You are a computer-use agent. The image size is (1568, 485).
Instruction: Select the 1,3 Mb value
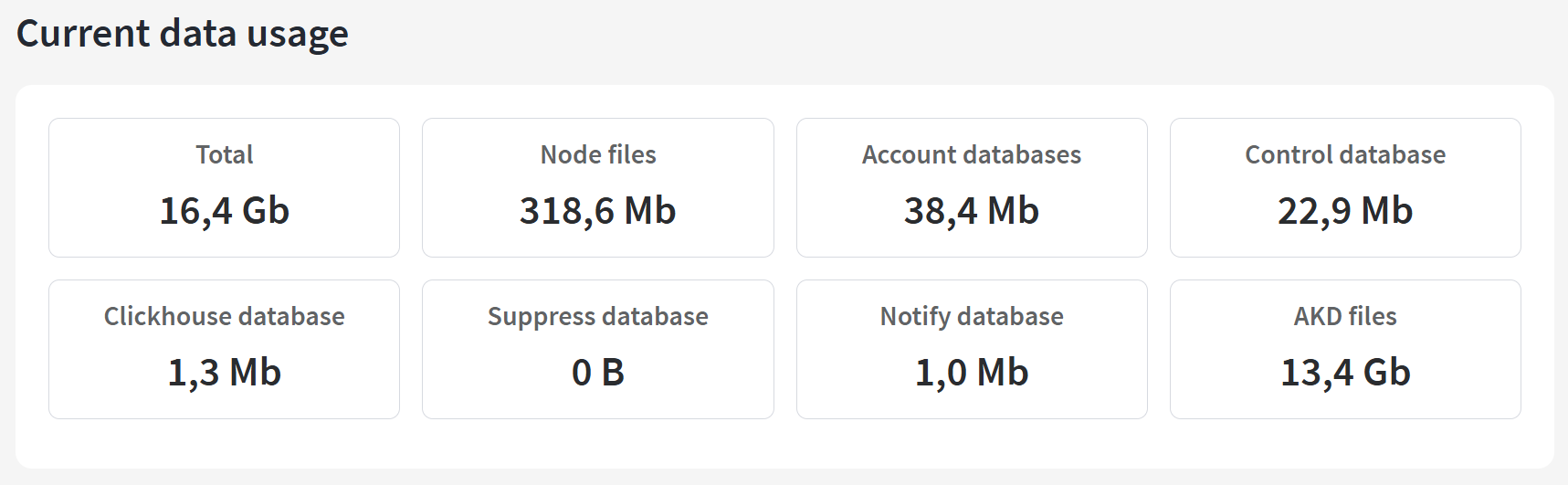tap(224, 373)
